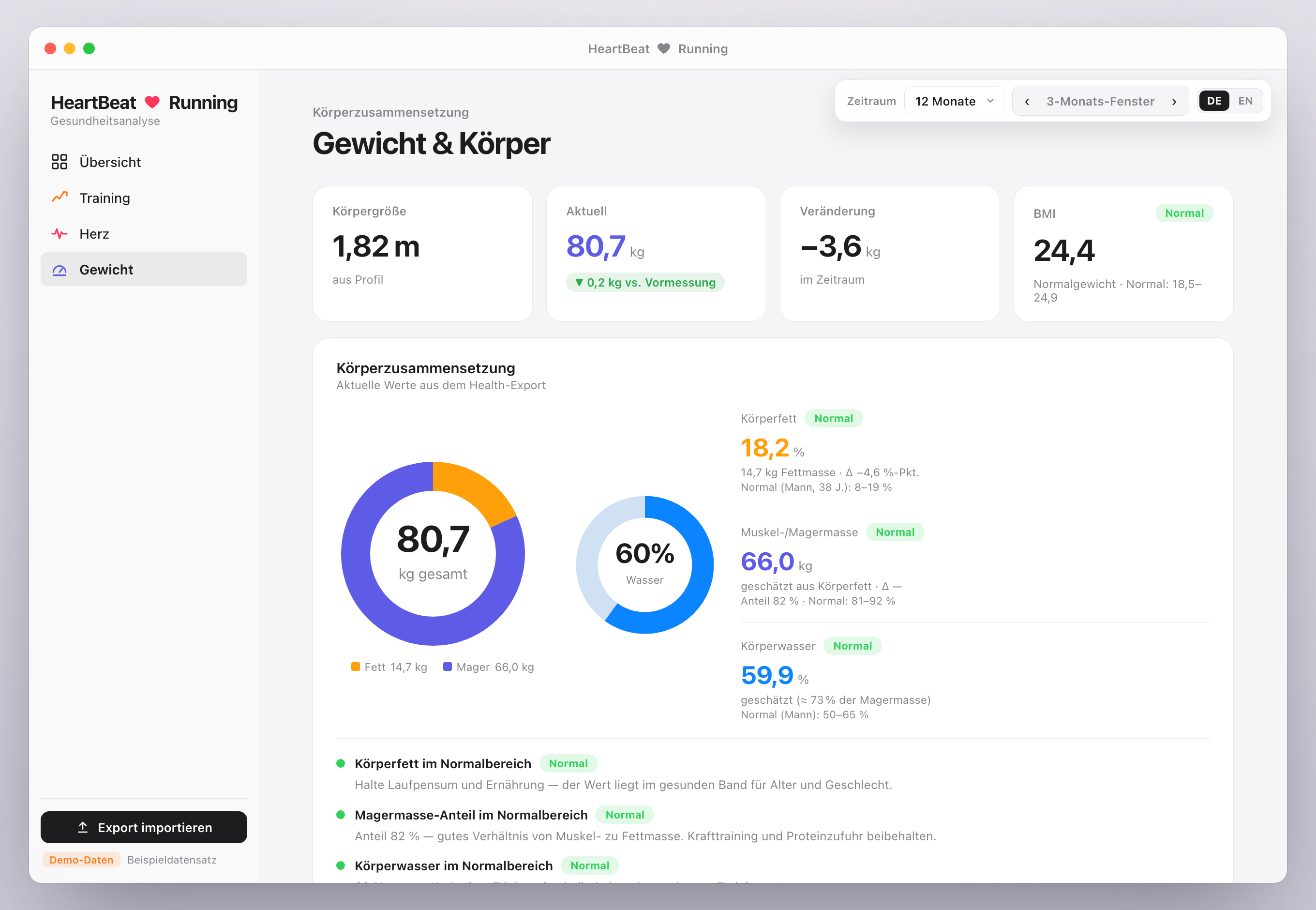This screenshot has height=910, width=1316.
Task: Click the aus Profil caption
Action: pyautogui.click(x=358, y=279)
